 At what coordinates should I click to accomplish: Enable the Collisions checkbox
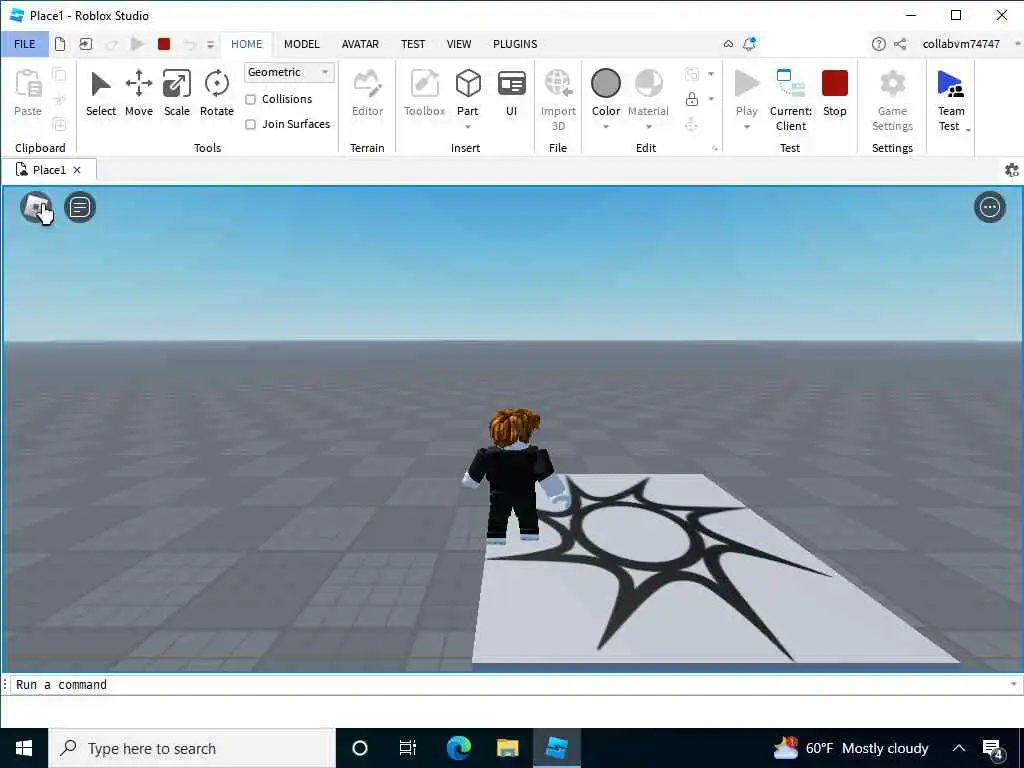[250, 99]
